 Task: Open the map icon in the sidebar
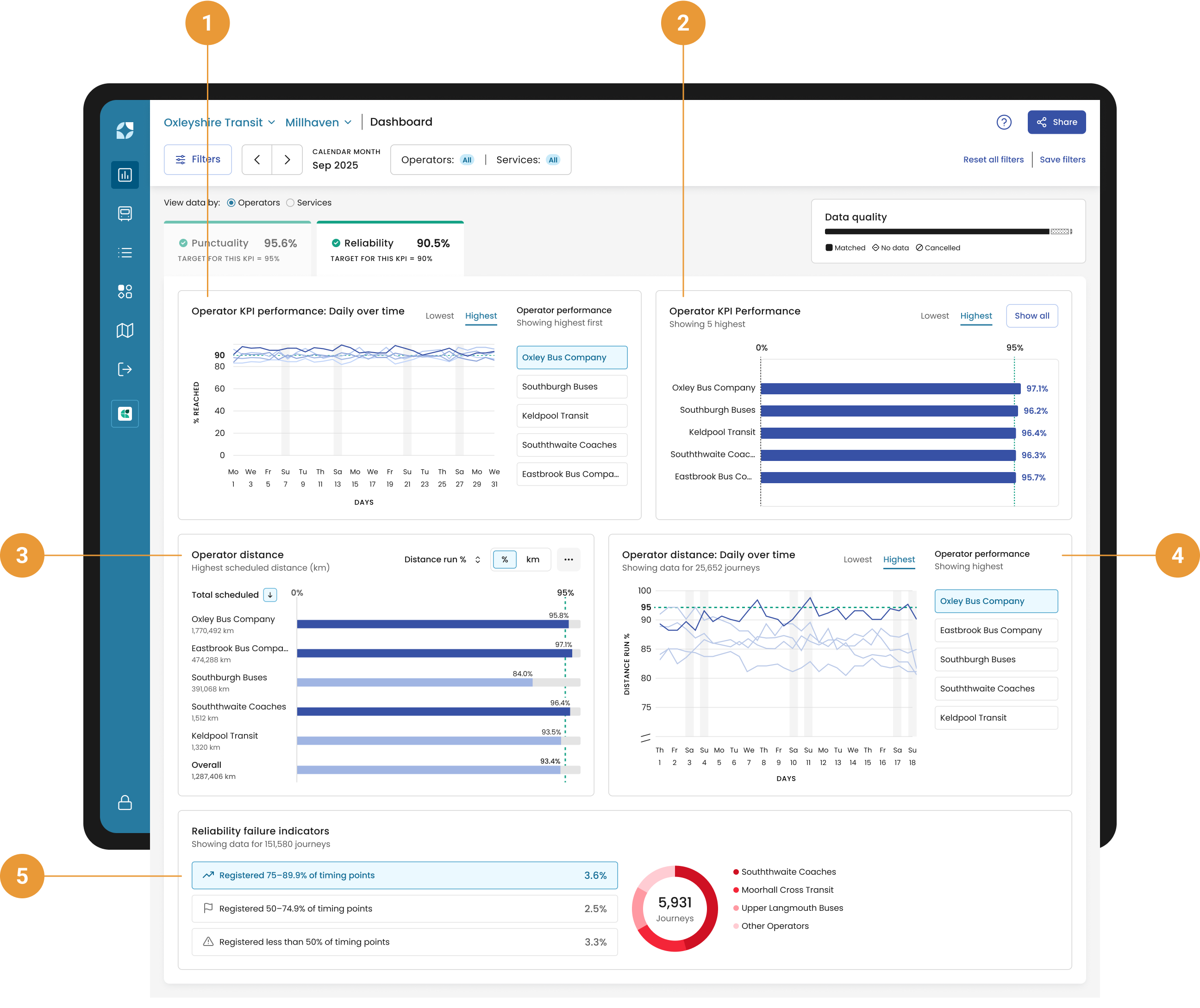(x=125, y=330)
